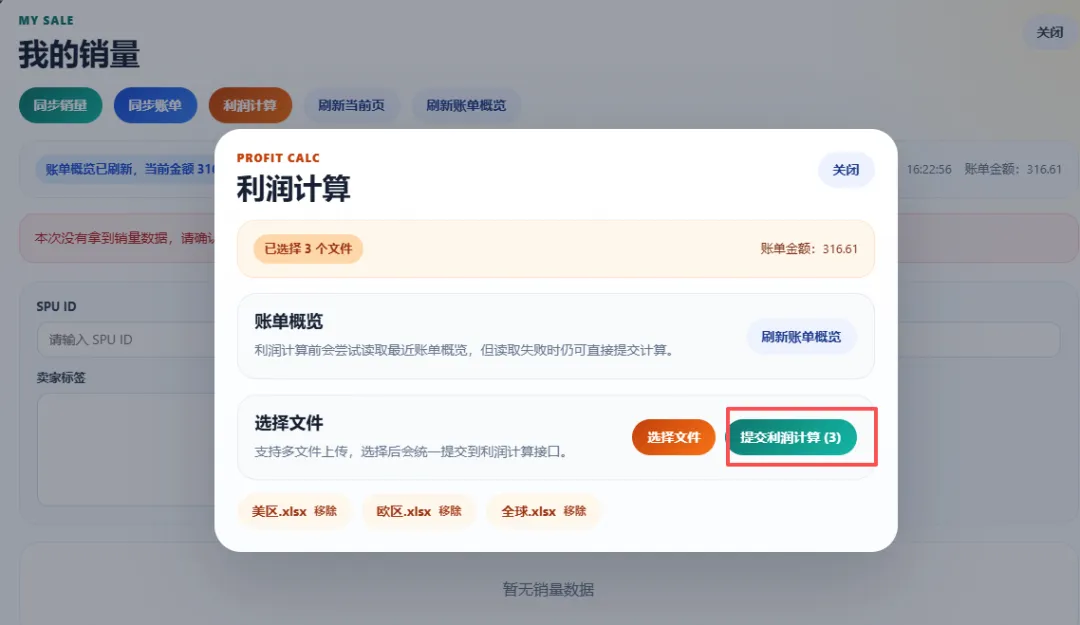
Task: Click the SPU ID field label
Action: pyautogui.click(x=56, y=306)
